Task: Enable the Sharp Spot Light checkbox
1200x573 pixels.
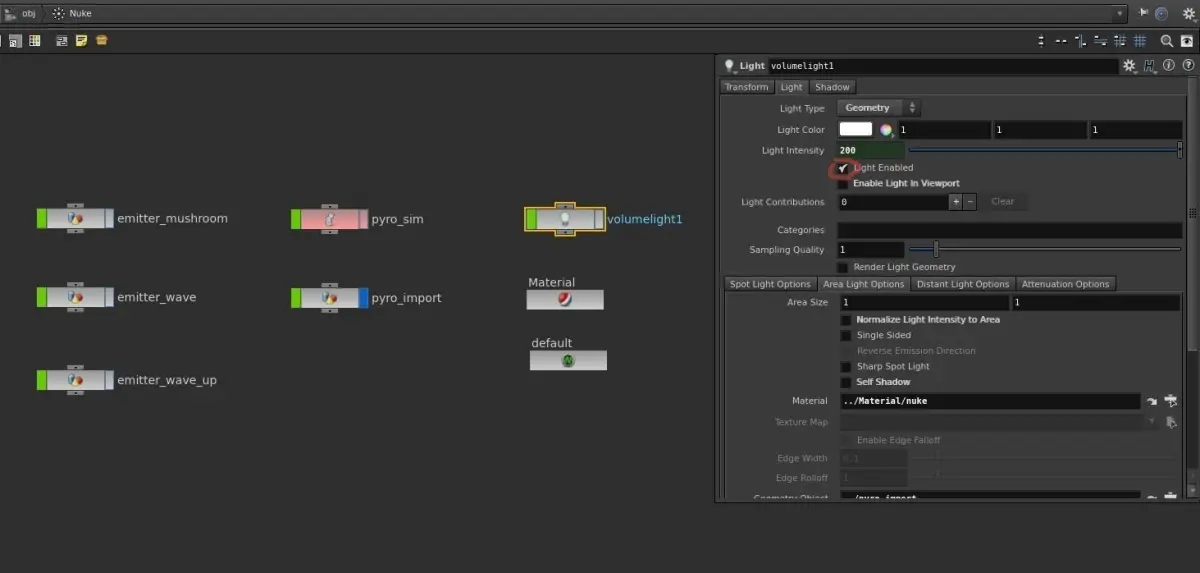Action: point(846,367)
